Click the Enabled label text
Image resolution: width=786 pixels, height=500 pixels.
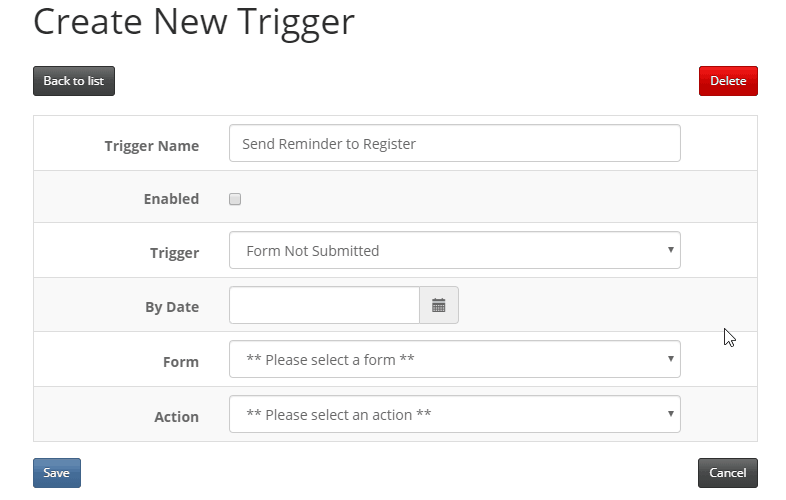[171, 199]
